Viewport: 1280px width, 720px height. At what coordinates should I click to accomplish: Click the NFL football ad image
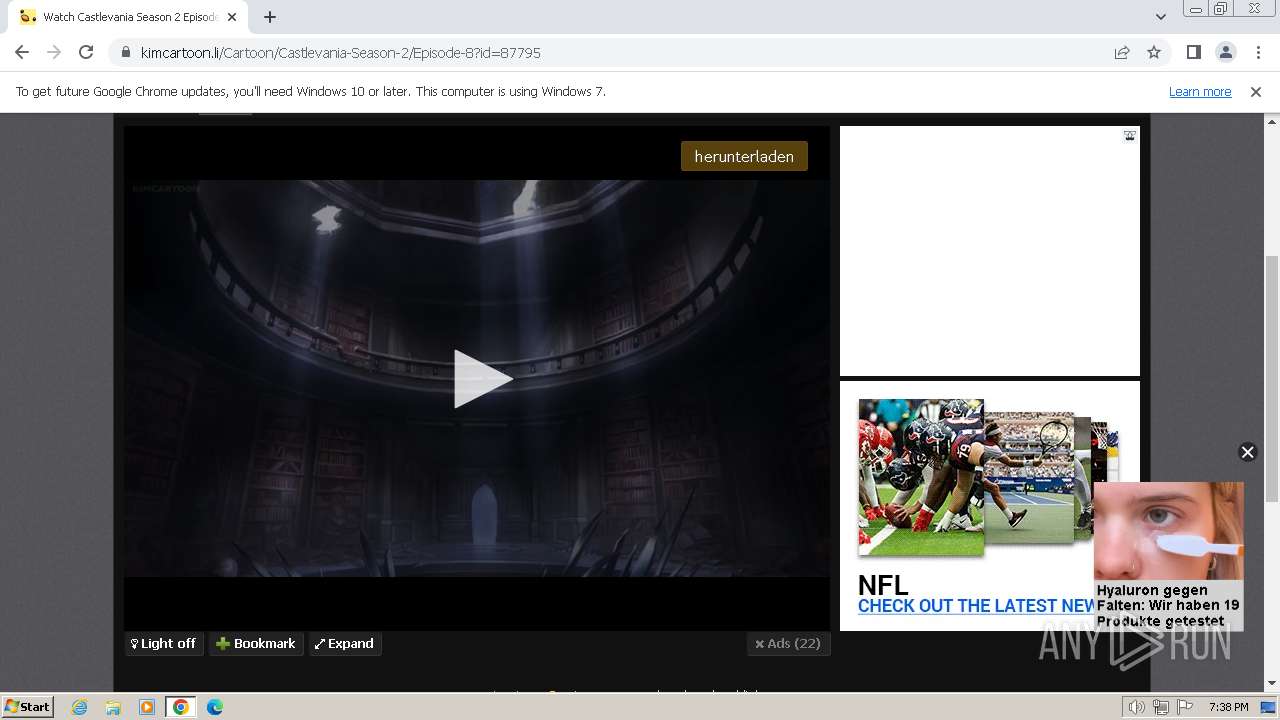point(921,478)
